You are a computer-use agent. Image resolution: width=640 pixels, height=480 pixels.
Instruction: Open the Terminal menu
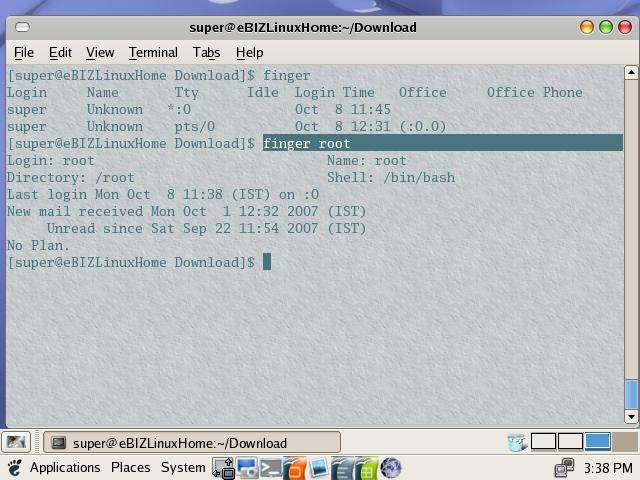[x=153, y=52]
